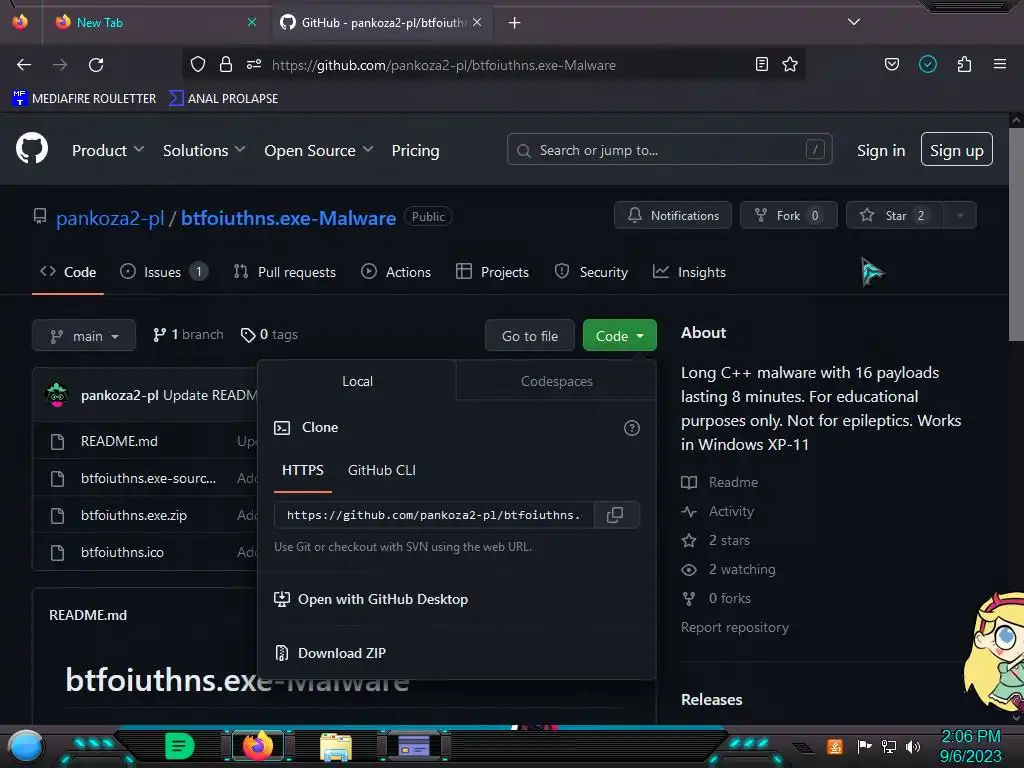1024x768 pixels.
Task: Fork the repository with Fork button
Action: point(789,216)
